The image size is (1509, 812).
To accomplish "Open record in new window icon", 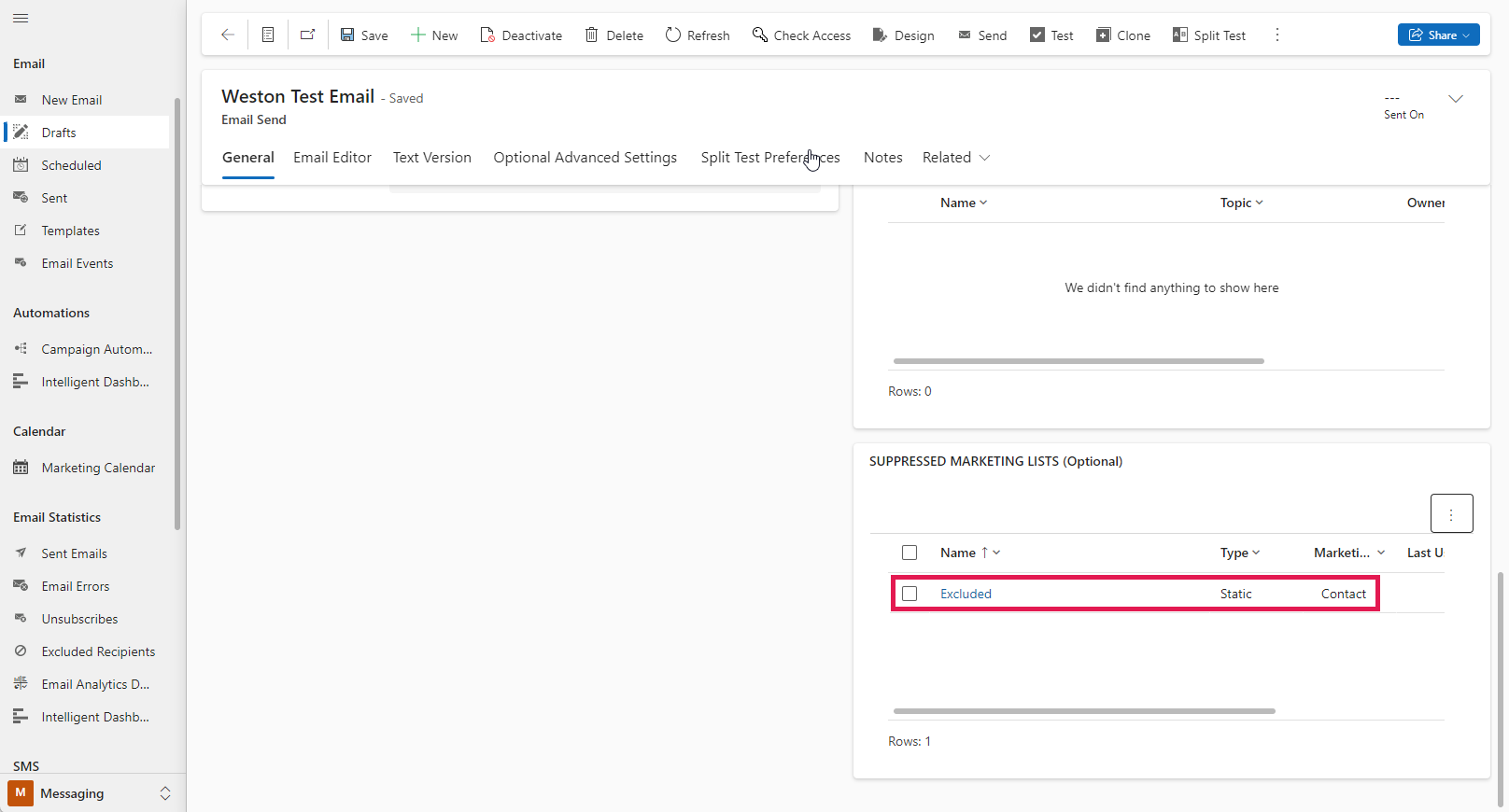I will point(307,35).
